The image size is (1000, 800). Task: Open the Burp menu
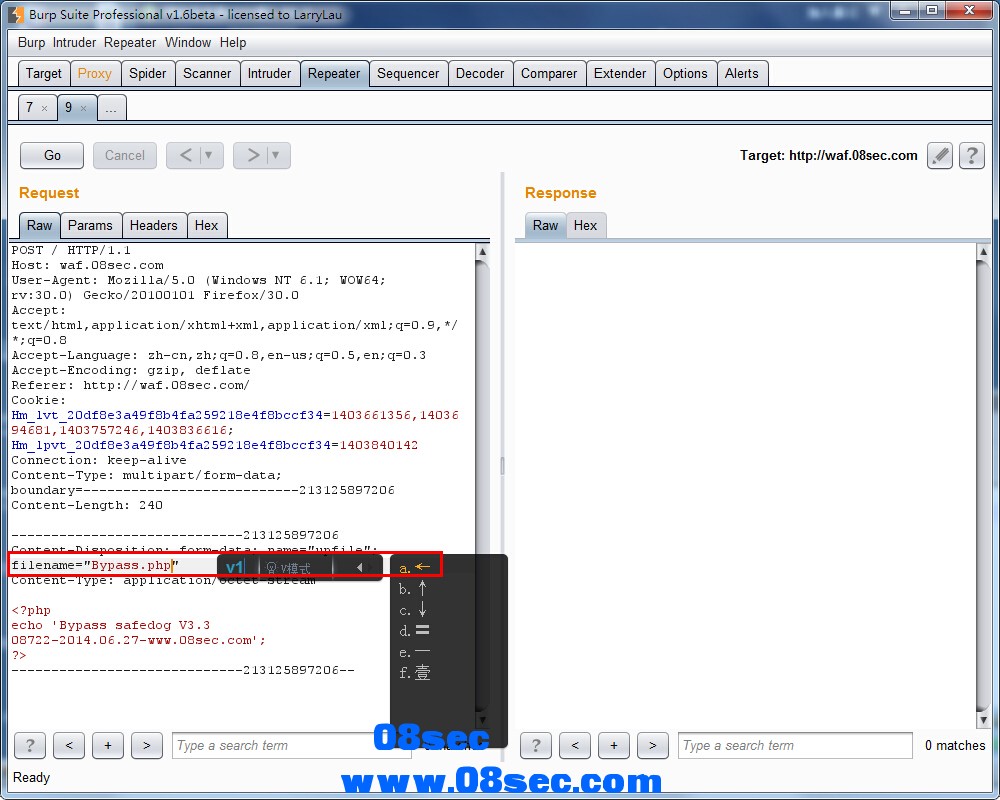click(31, 43)
